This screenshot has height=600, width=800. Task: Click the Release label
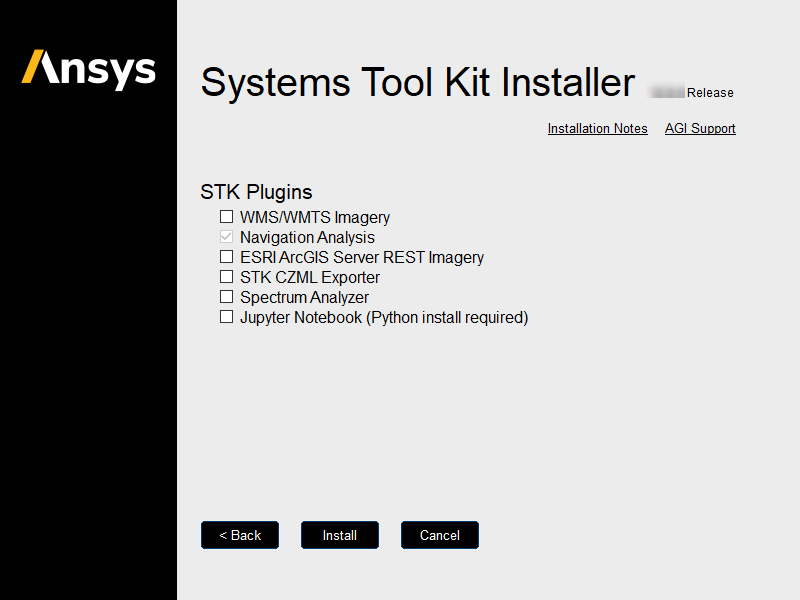pyautogui.click(x=710, y=93)
